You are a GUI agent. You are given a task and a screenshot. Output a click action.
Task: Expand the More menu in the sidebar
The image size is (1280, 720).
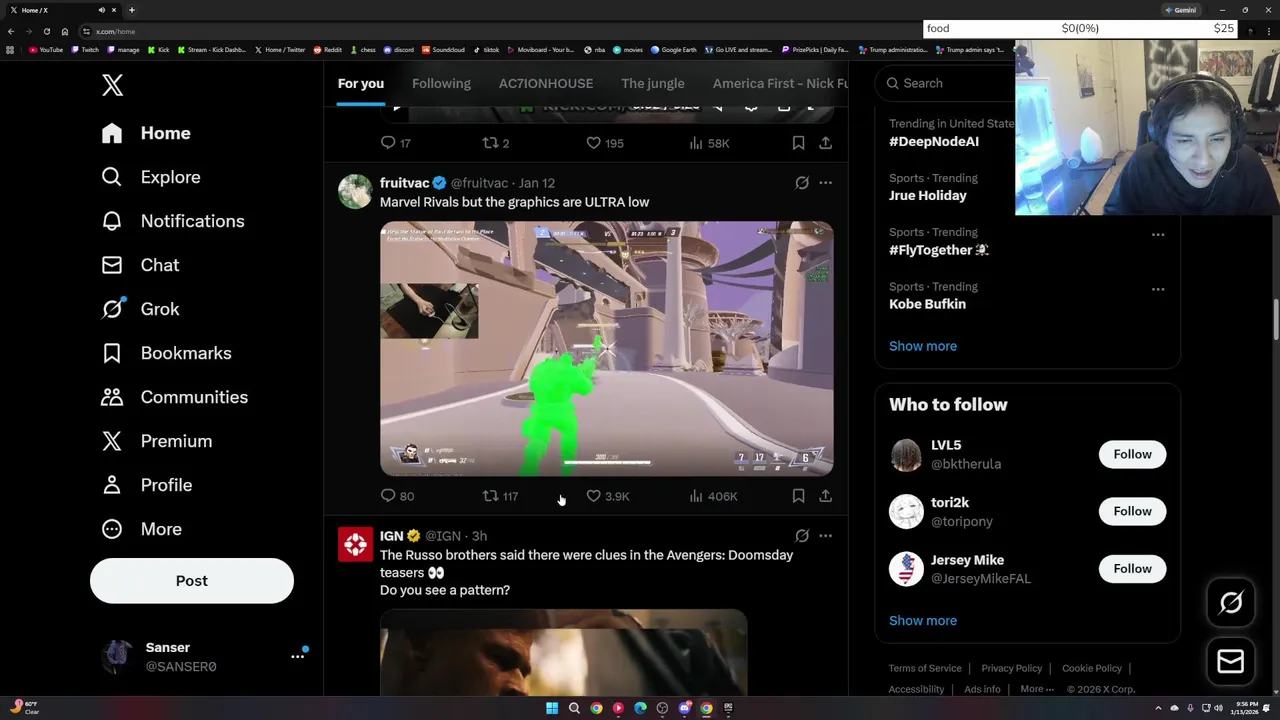click(141, 529)
